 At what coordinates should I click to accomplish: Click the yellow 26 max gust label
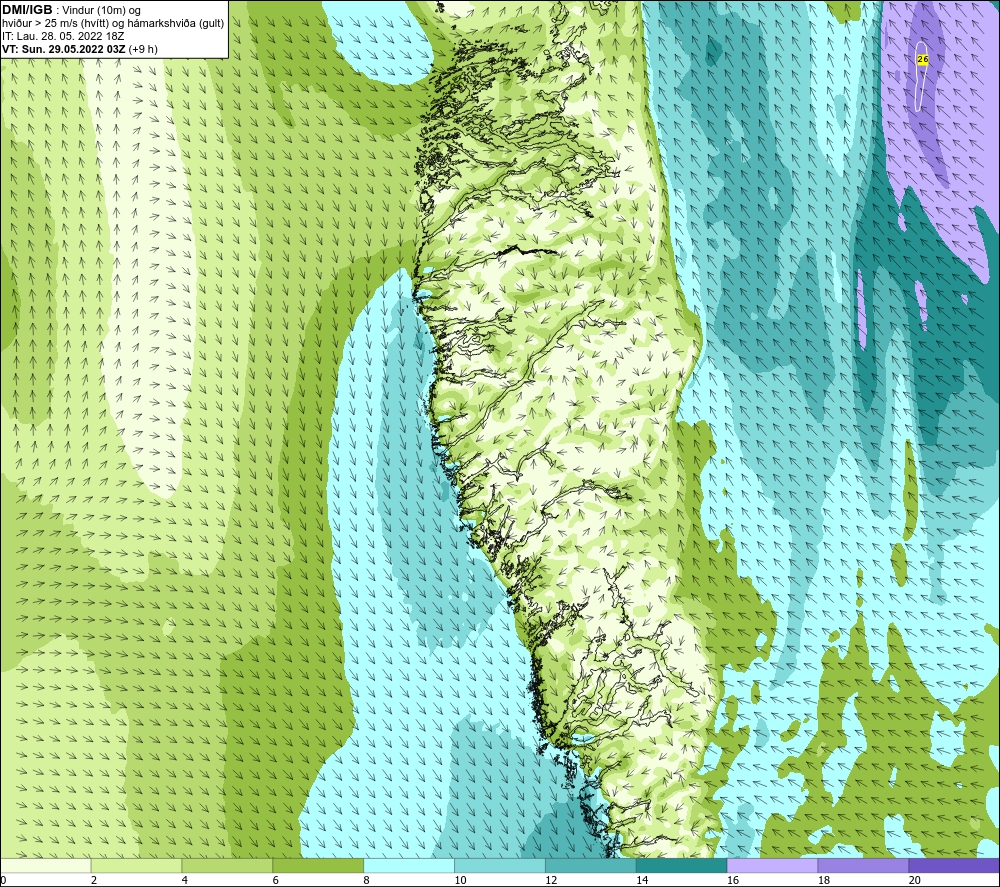point(922,59)
